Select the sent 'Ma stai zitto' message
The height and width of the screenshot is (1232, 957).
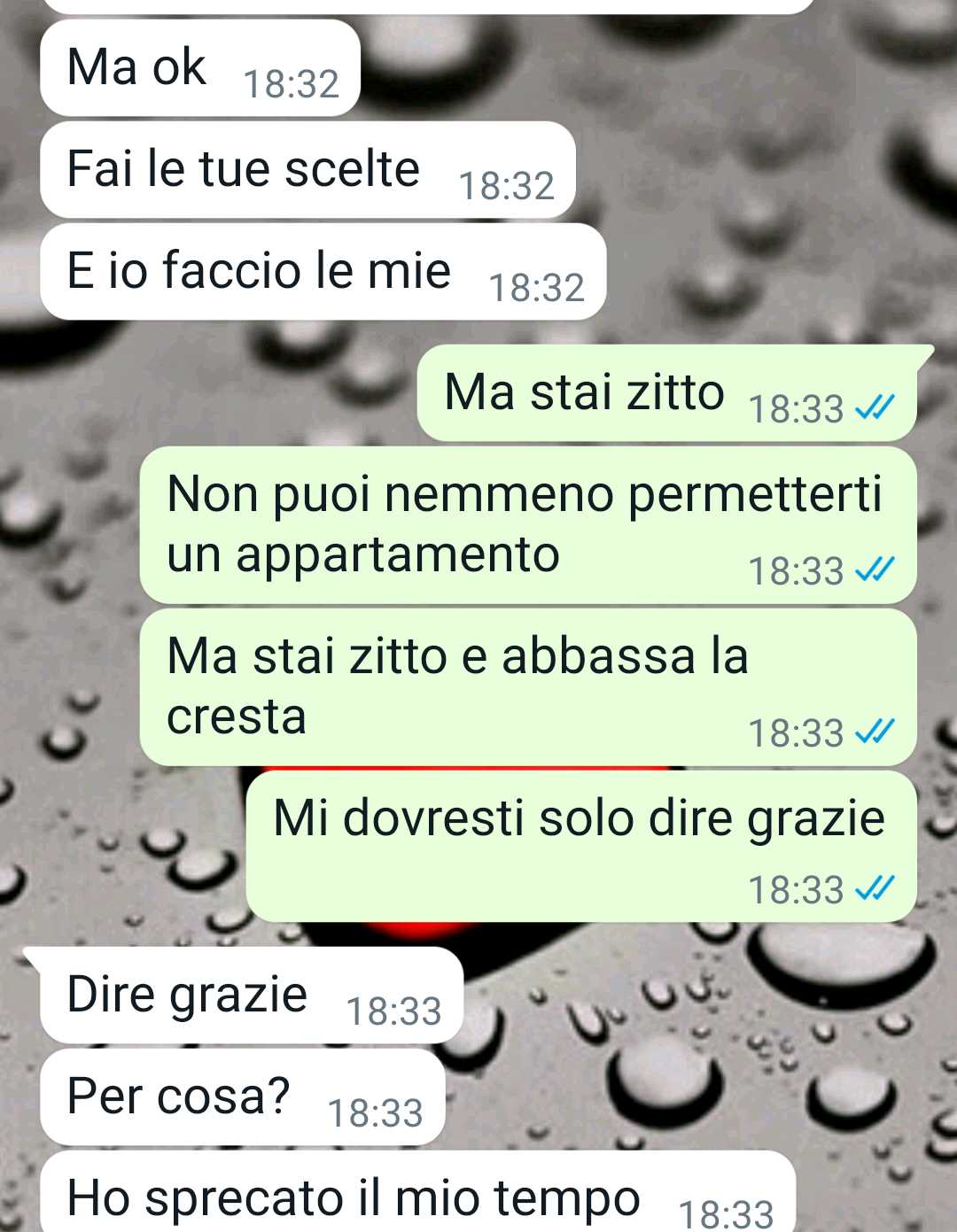tap(666, 393)
